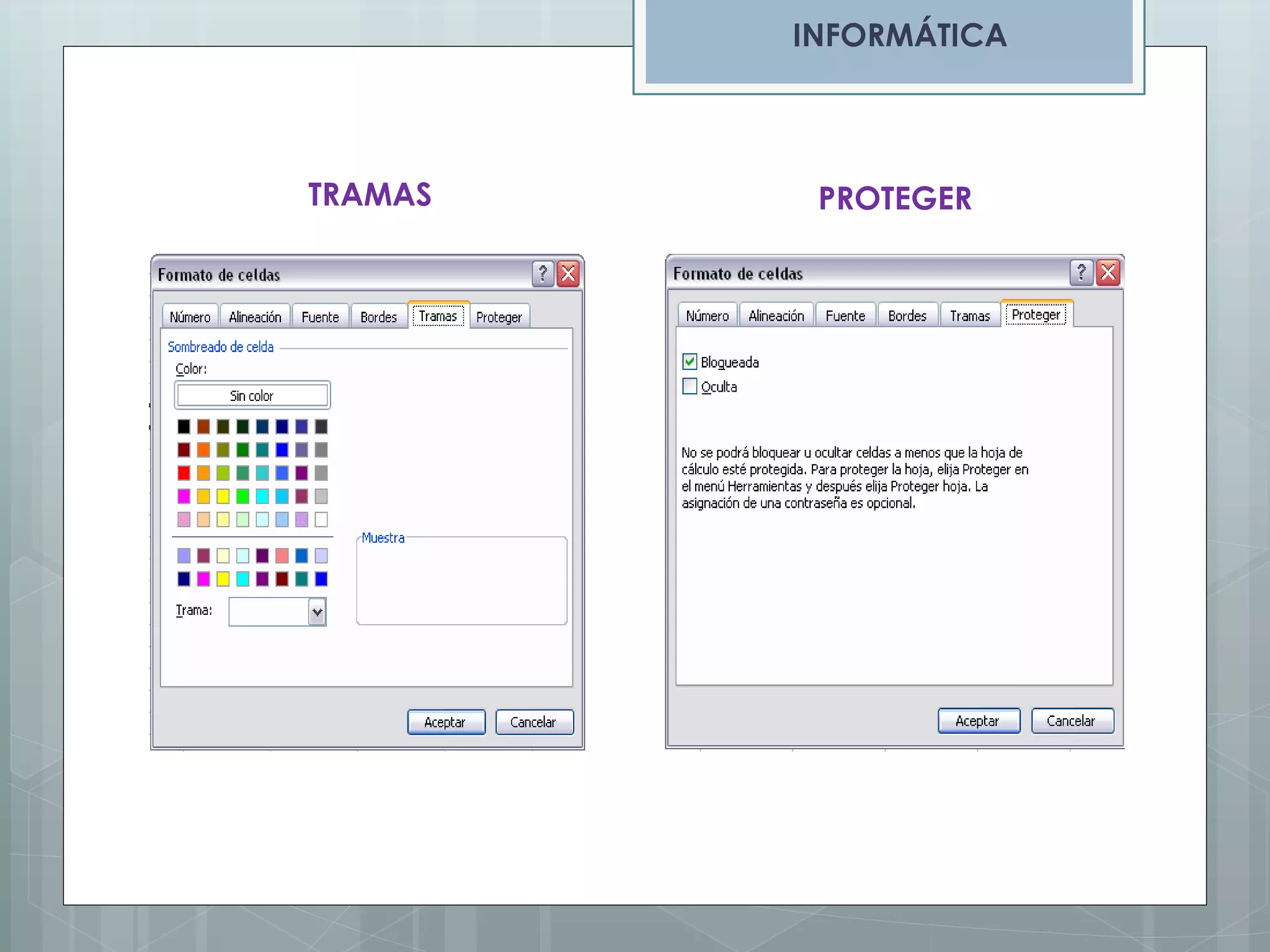
Task: Pick the purple swatch in third row
Action: pos(301,473)
